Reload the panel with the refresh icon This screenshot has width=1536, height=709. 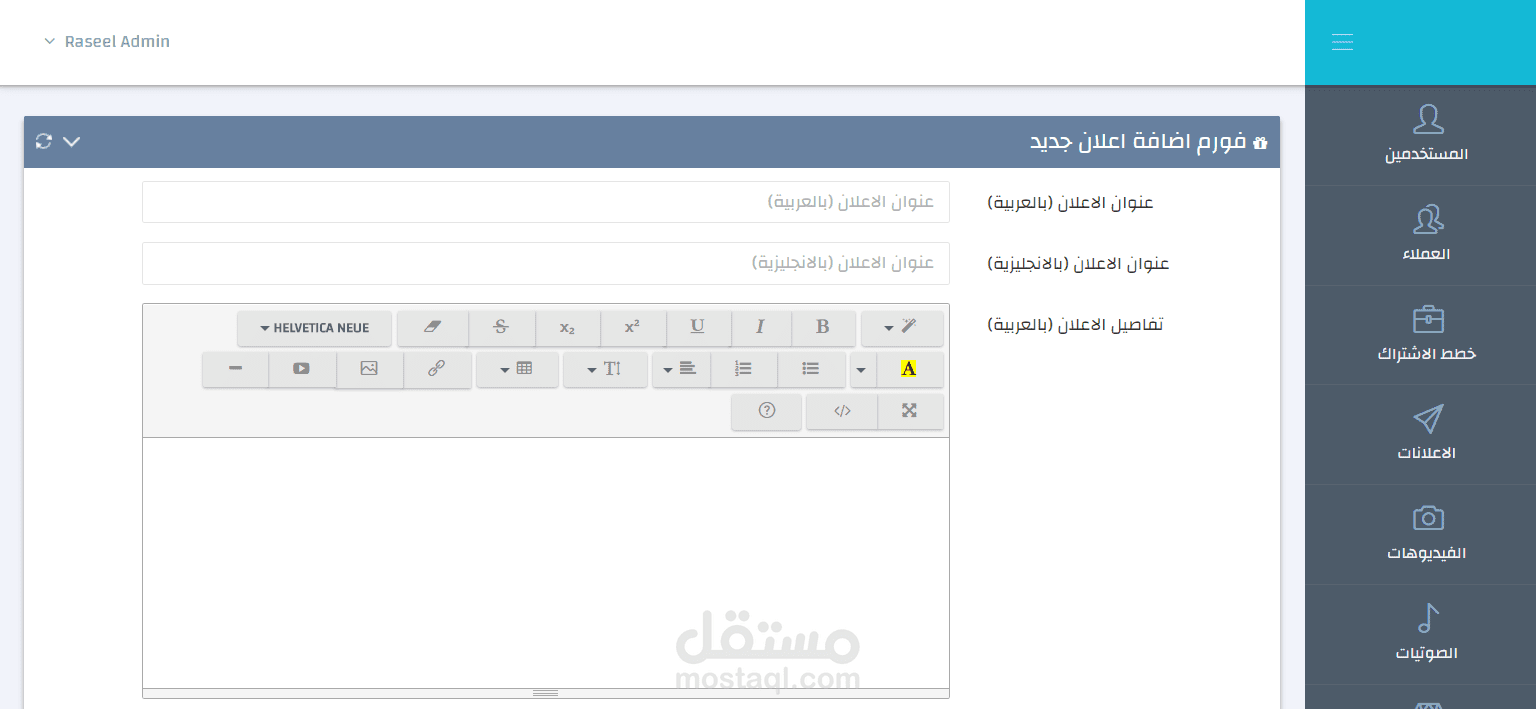(x=43, y=141)
